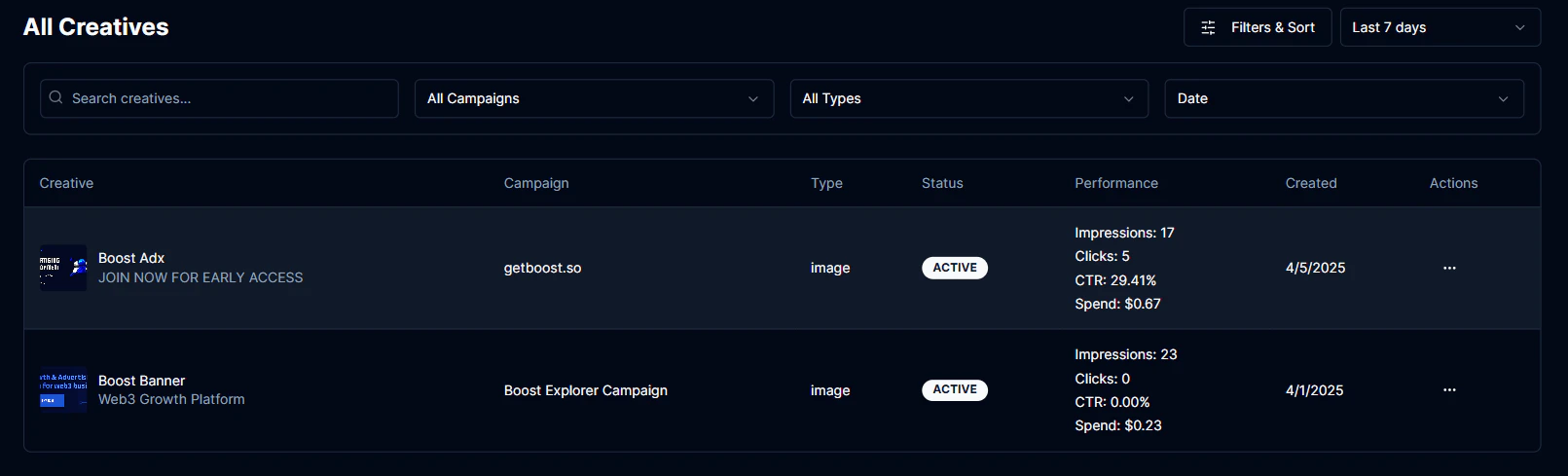Viewport: 1568px width, 476px height.
Task: Click the sliders icon in Filters & Sort
Action: click(x=1208, y=27)
